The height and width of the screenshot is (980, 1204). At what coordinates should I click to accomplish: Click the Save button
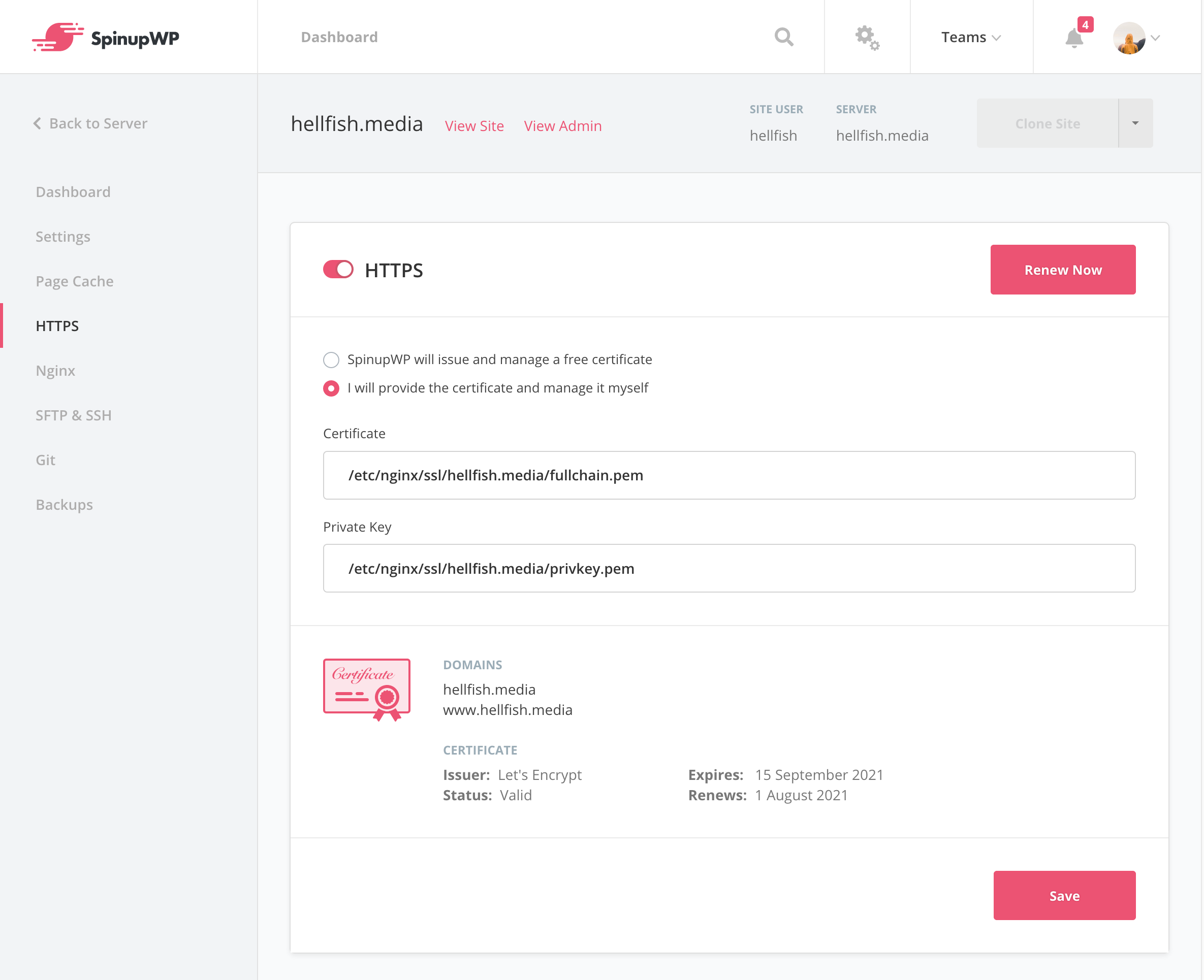1064,895
